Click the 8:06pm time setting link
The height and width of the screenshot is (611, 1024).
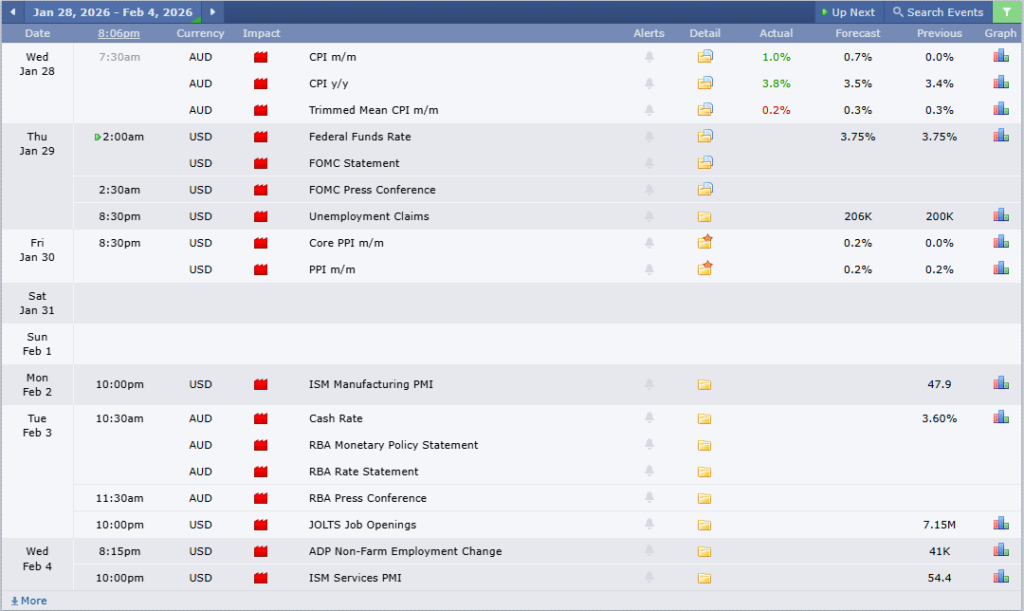click(x=119, y=33)
